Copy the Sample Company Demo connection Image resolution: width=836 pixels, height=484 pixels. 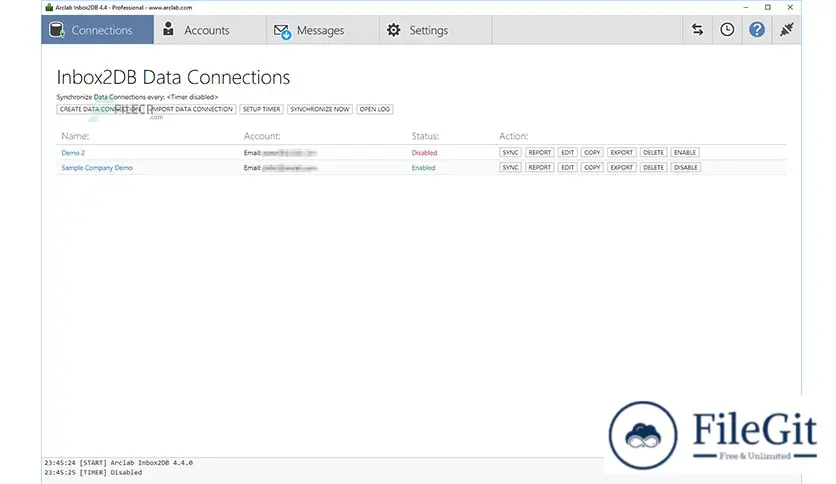point(592,167)
